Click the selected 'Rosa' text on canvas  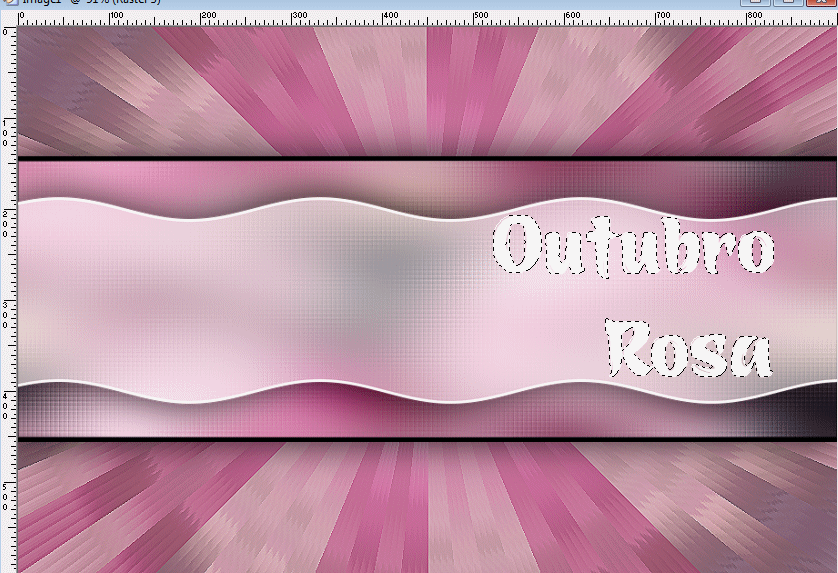[688, 348]
